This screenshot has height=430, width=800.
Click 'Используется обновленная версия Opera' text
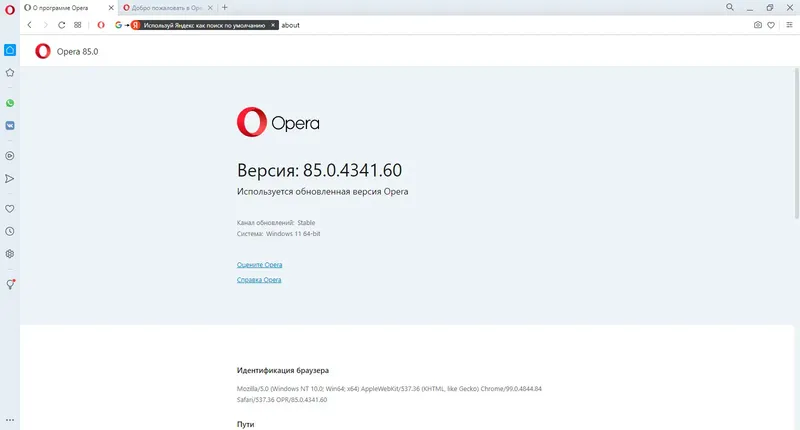322,192
